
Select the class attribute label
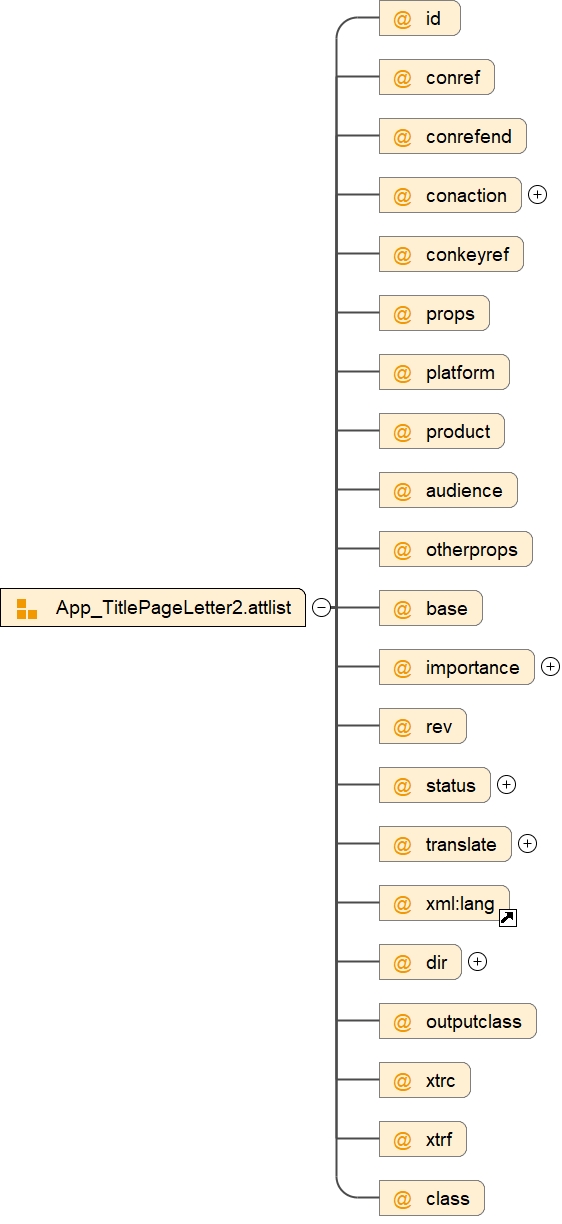click(448, 1198)
